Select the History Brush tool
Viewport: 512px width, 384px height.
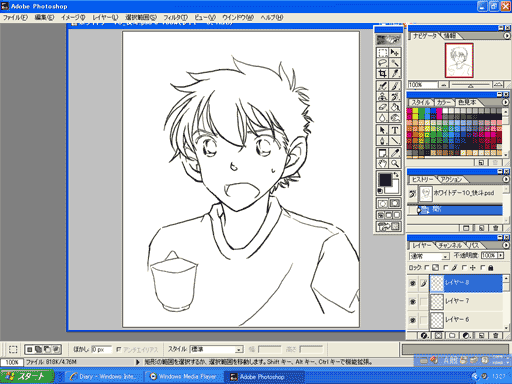click(395, 97)
